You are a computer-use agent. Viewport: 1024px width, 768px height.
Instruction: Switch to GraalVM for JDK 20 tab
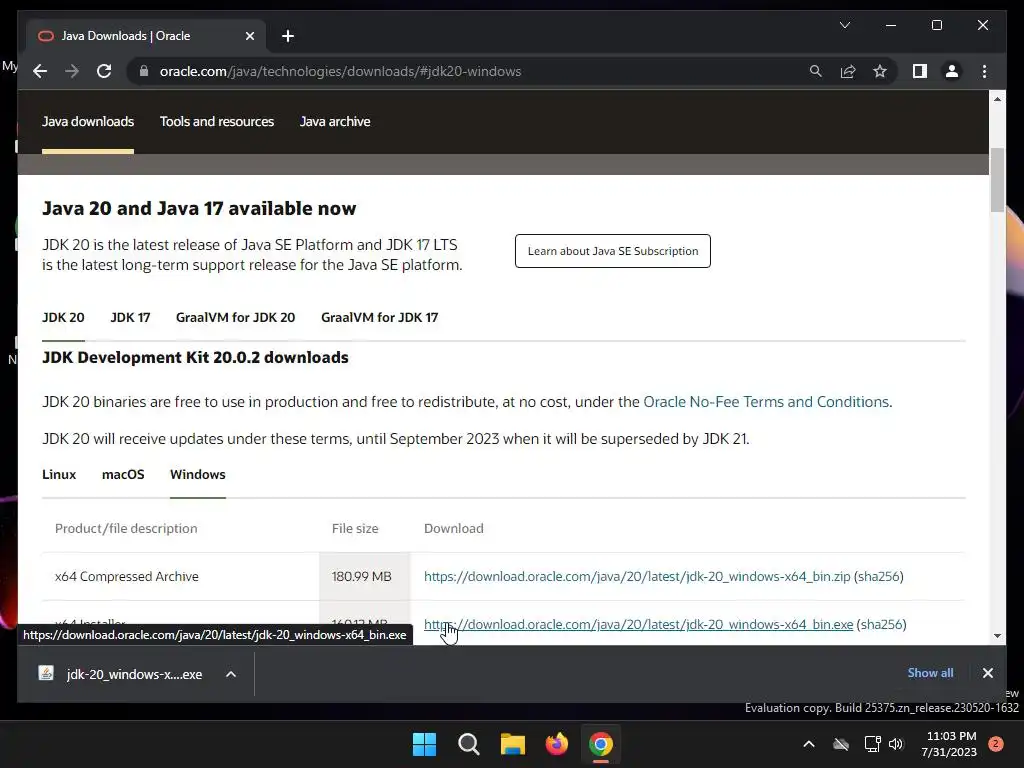pos(235,317)
